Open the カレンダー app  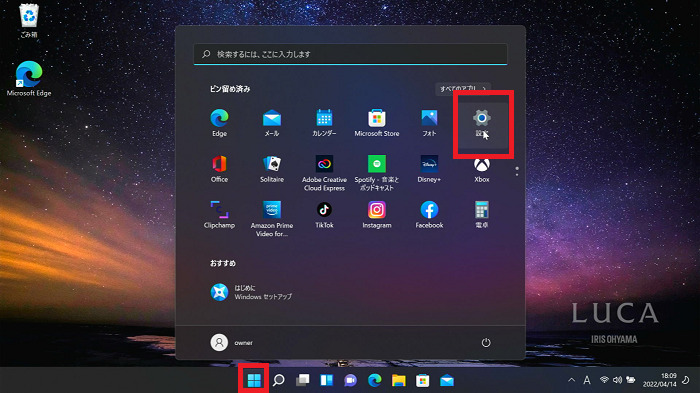324,123
